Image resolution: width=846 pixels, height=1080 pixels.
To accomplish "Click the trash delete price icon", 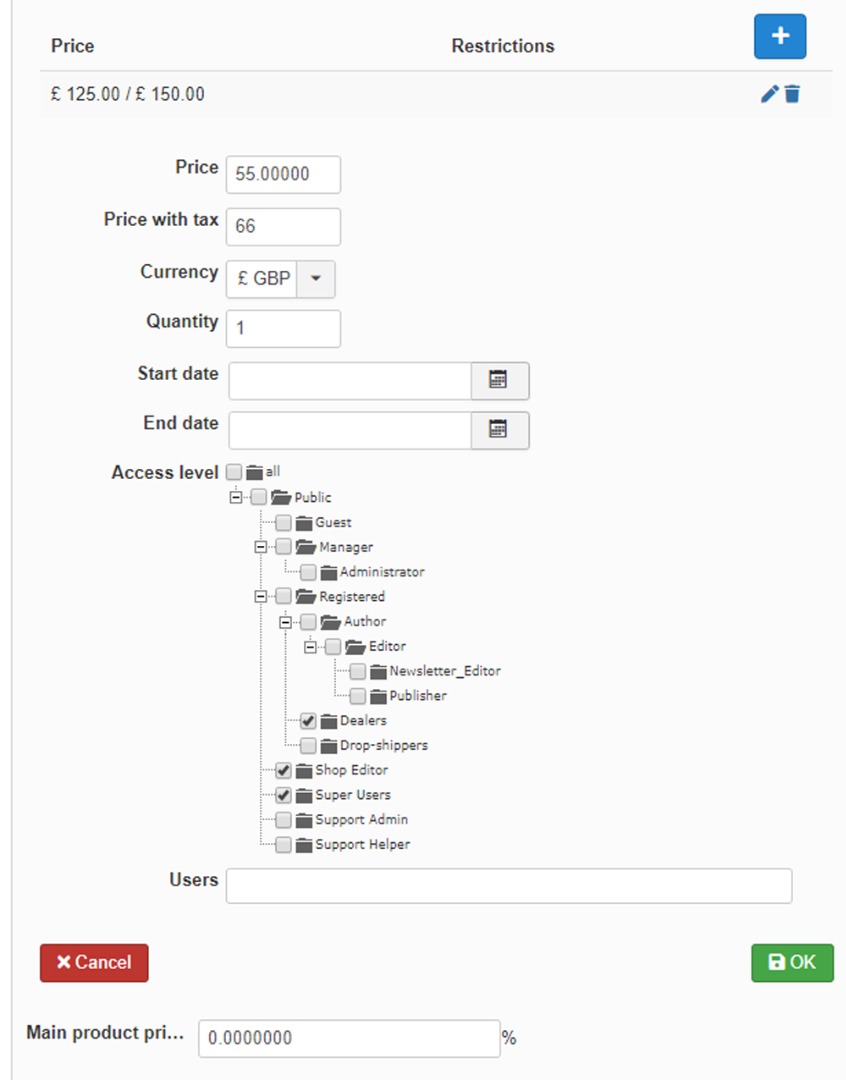I will [792, 94].
